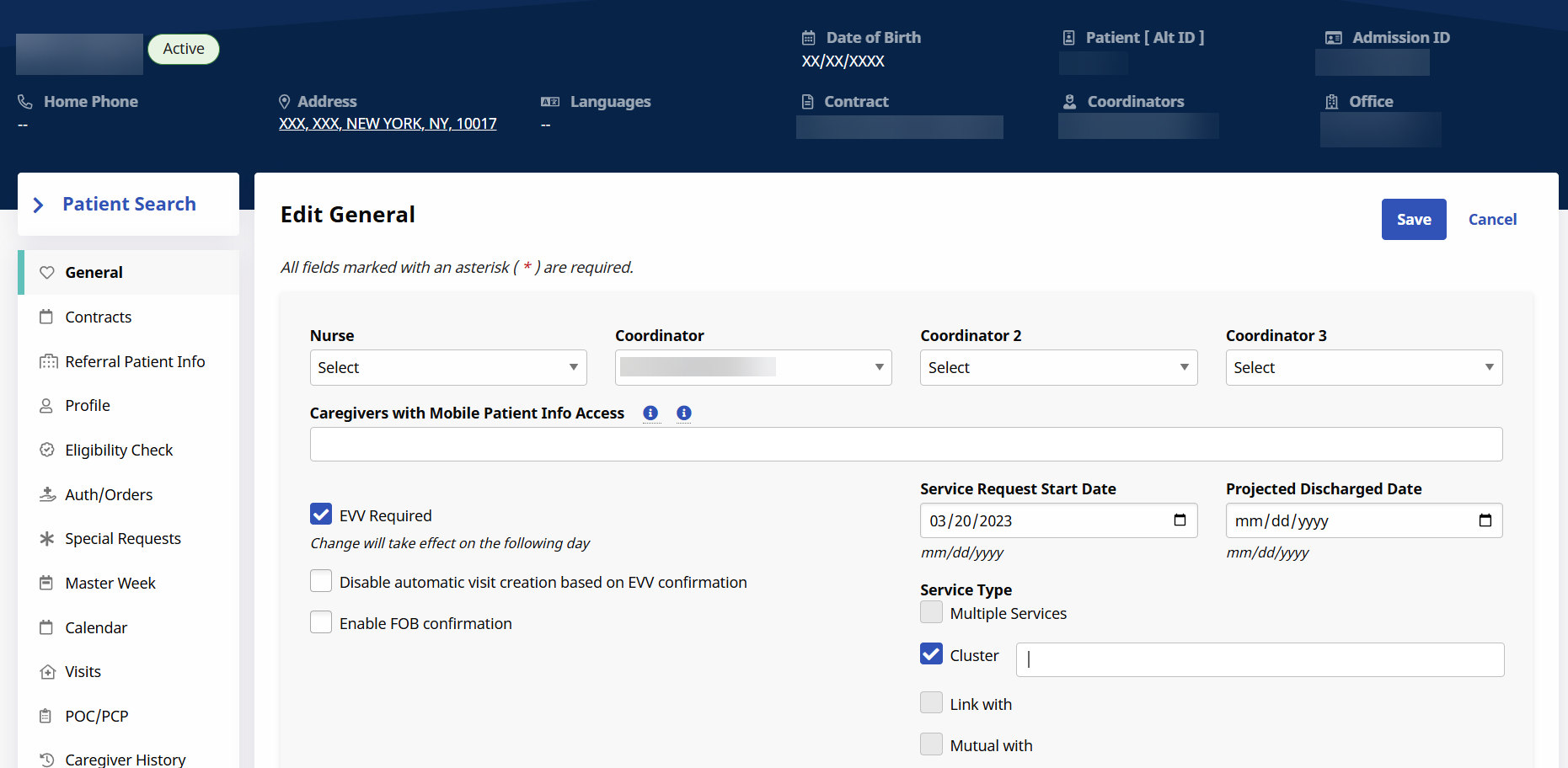Go to Contracts in the sidebar

pyautogui.click(x=99, y=317)
